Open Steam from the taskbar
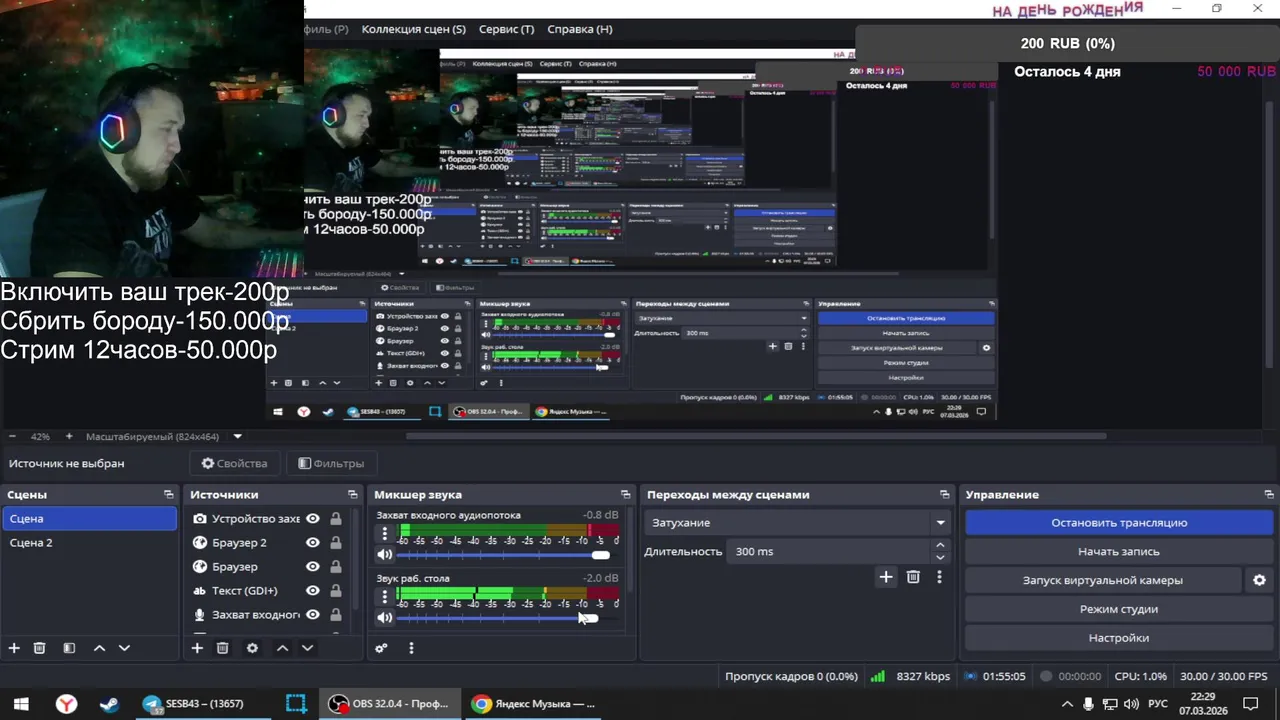 (109, 704)
